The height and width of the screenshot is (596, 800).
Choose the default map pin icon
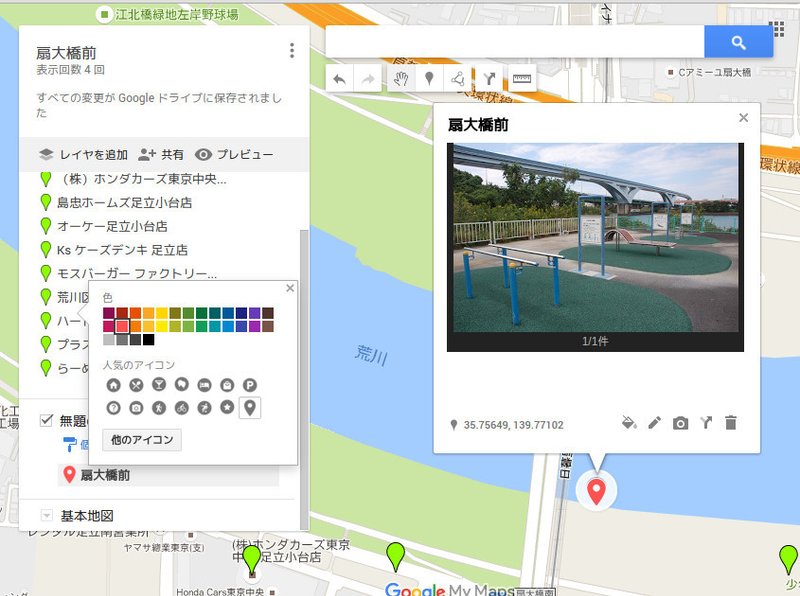coord(249,408)
